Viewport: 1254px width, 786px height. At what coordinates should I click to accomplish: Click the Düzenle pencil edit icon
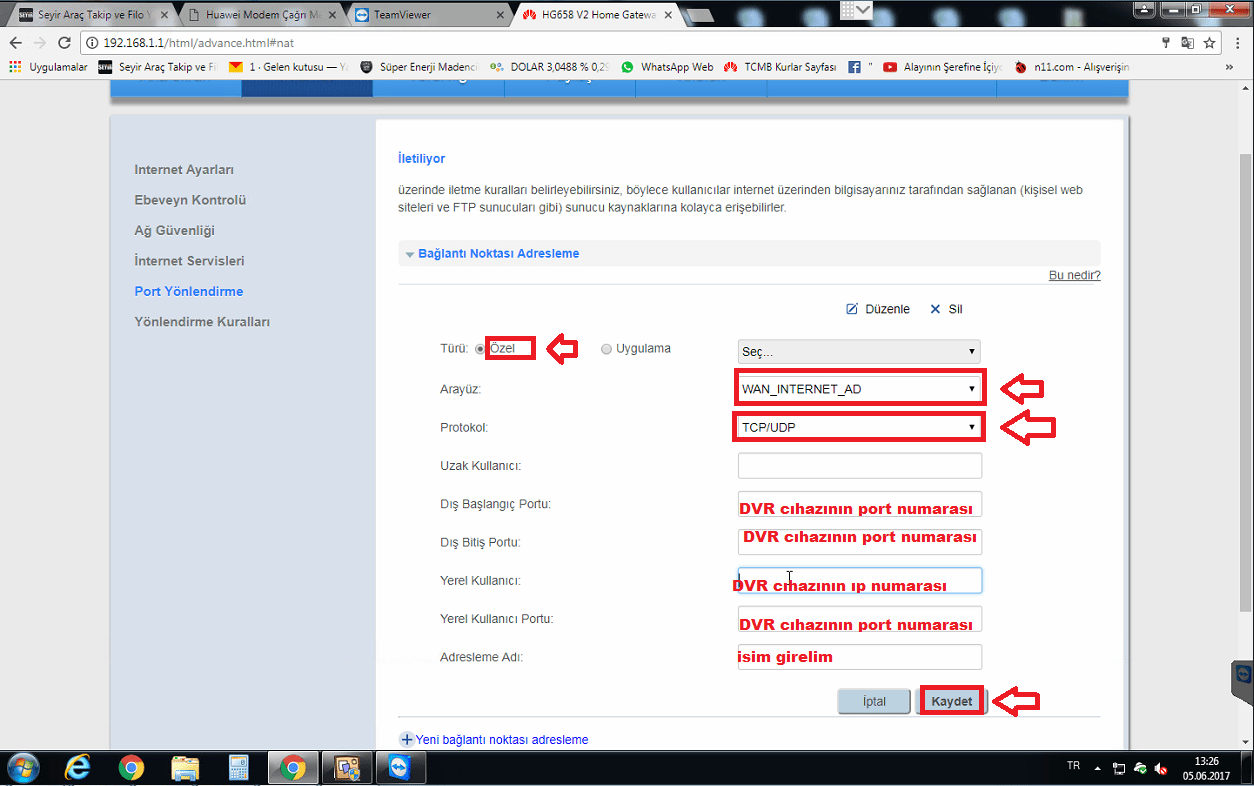(x=852, y=309)
